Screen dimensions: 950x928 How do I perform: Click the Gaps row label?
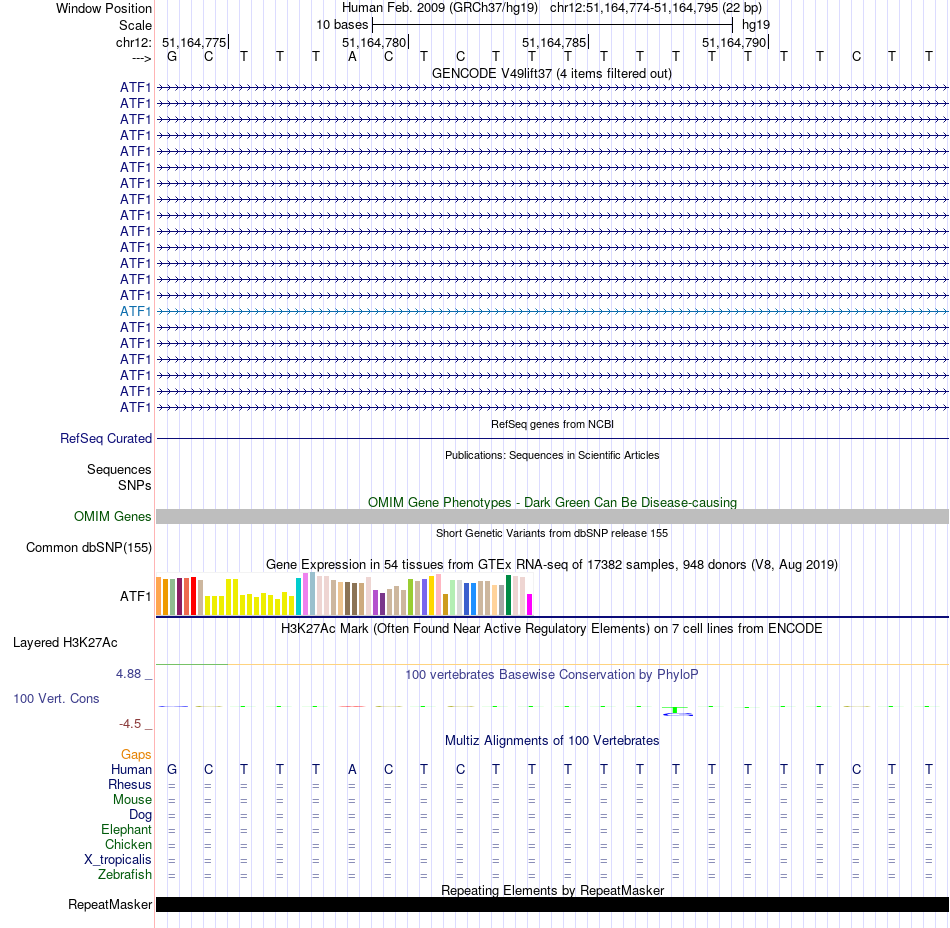click(x=136, y=754)
